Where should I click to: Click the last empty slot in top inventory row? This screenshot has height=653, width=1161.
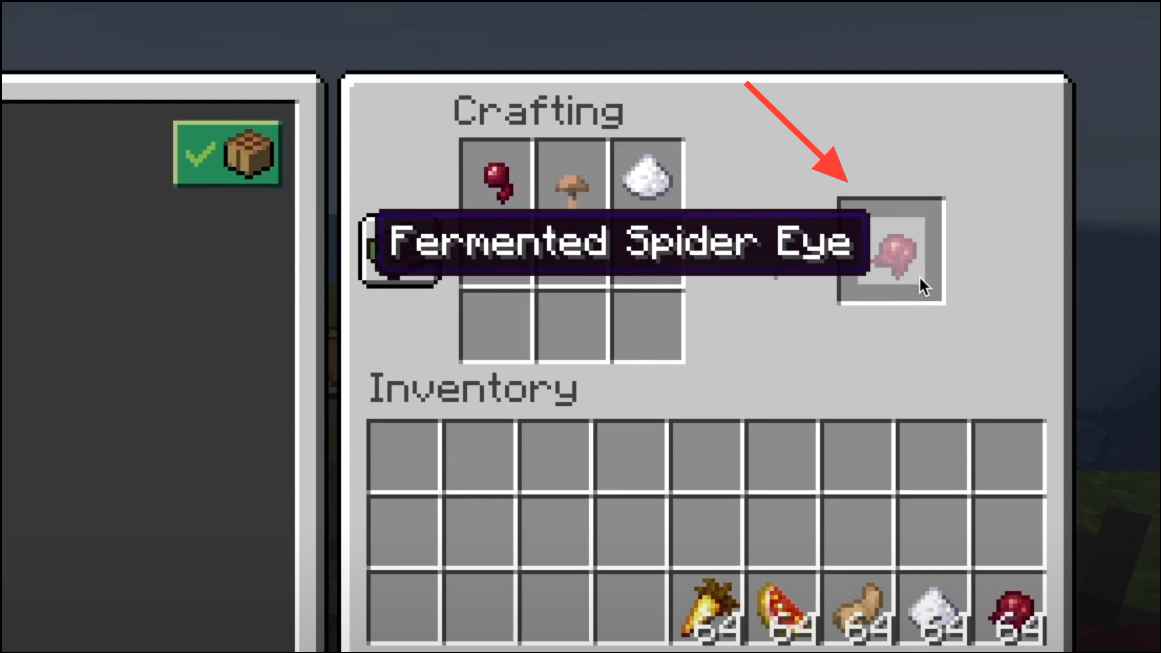[x=1009, y=456]
